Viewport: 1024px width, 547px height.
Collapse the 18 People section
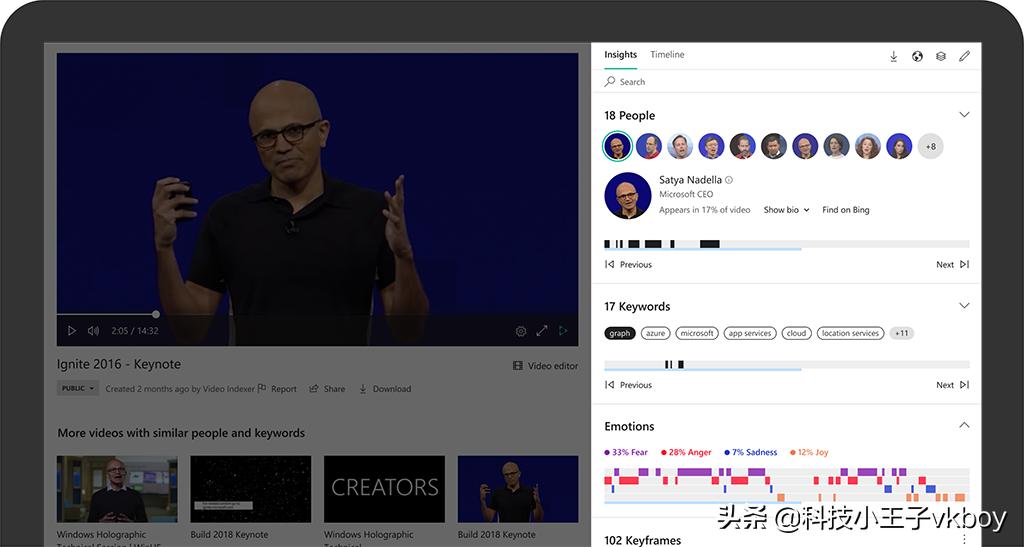coord(964,115)
